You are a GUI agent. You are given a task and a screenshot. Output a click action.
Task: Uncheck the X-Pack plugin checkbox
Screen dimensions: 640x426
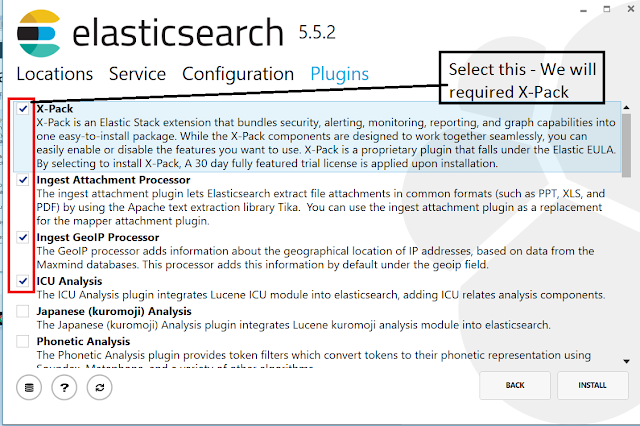coord(23,109)
